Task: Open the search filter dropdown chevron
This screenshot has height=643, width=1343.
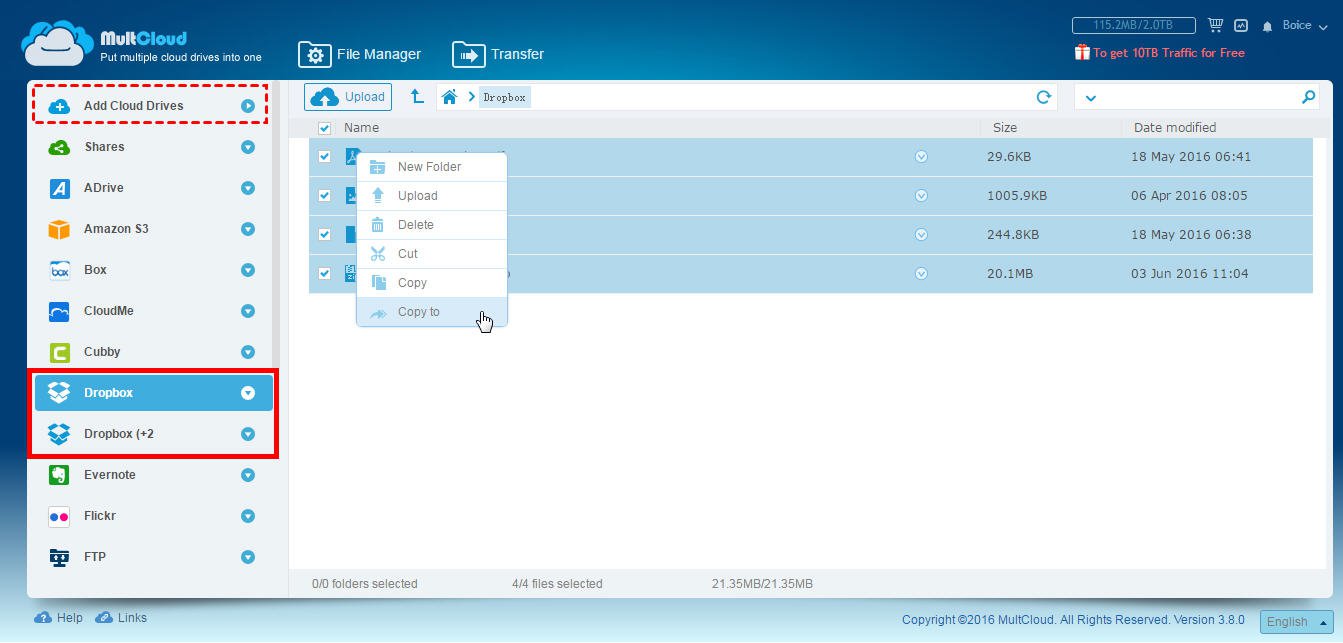Action: [x=1091, y=98]
